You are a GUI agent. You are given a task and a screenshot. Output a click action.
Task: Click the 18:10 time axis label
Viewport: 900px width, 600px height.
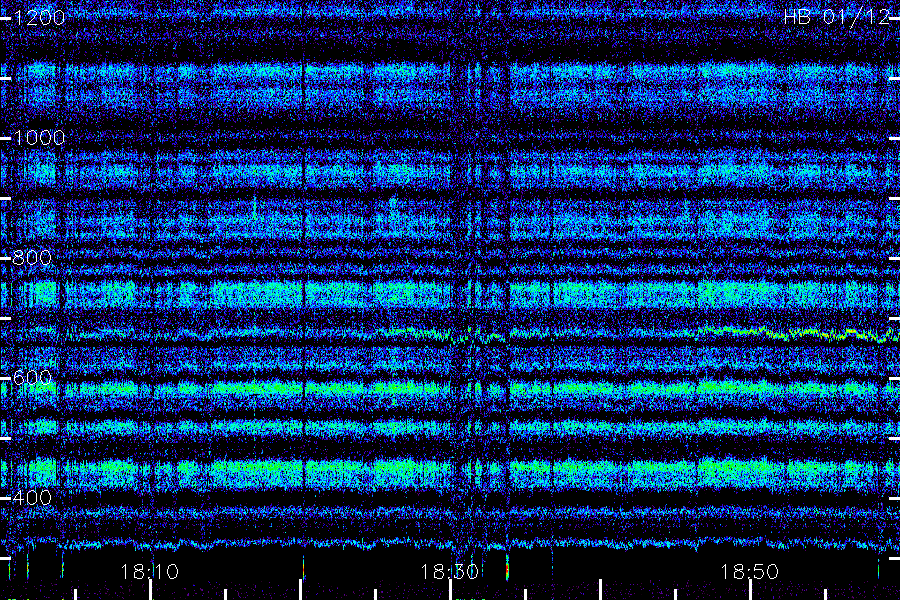(150, 572)
